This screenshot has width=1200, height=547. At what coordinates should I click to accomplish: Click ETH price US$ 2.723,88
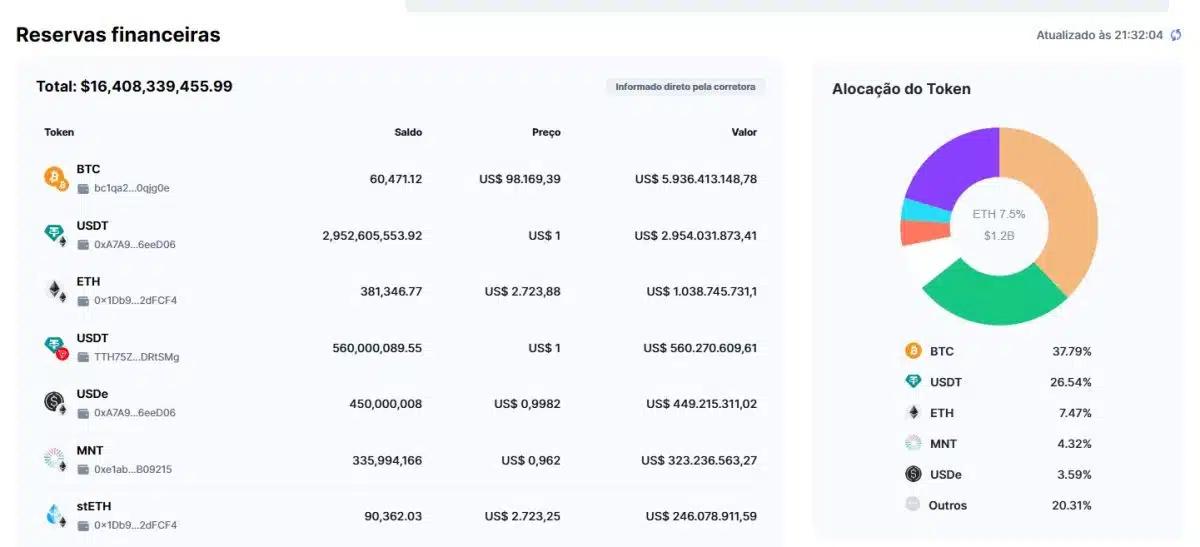(523, 291)
